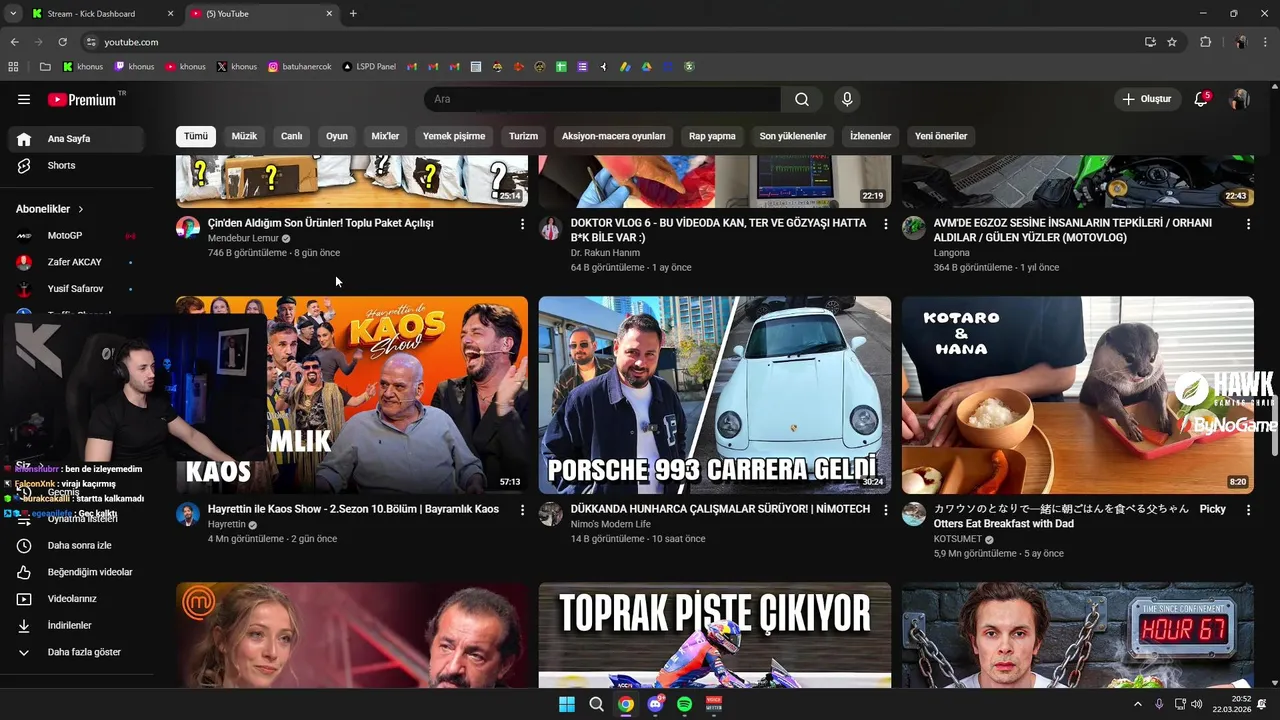Open MotoGP subscription channel
Viewport: 1280px width, 720px height.
(x=76, y=235)
